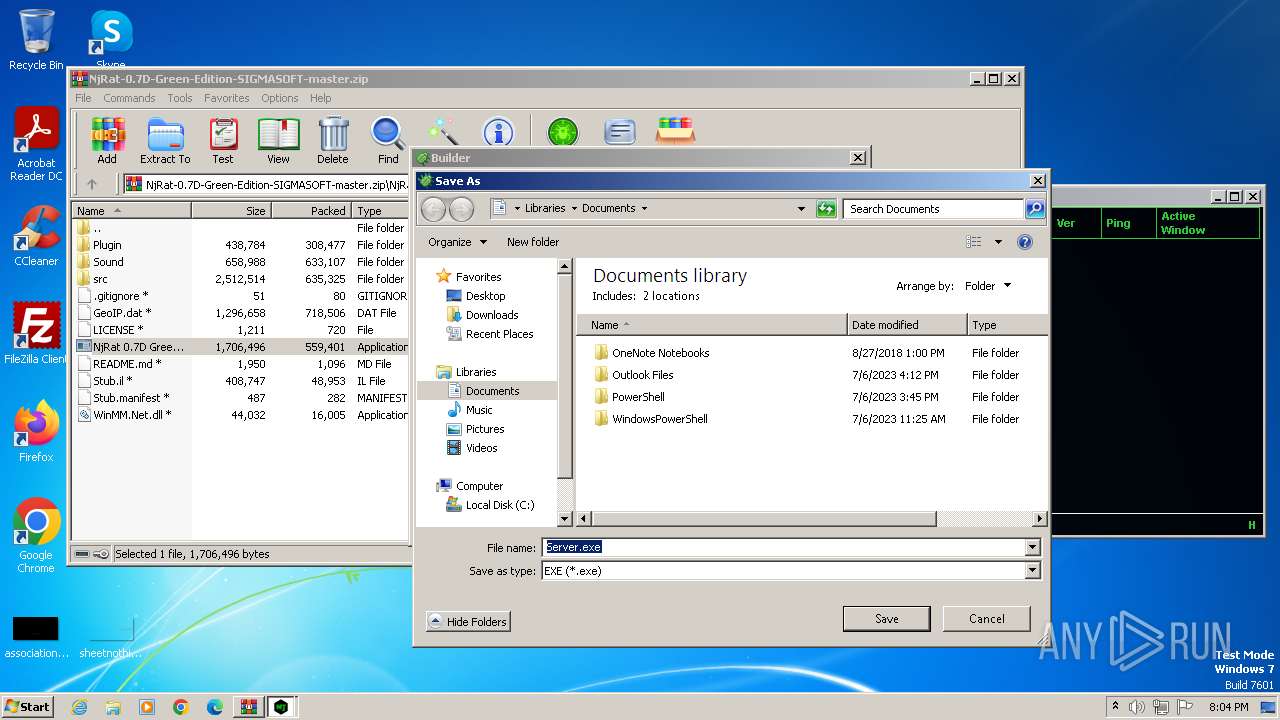Click the Hide Folders button
Screen dimensions: 1280x720
pyautogui.click(x=468, y=622)
